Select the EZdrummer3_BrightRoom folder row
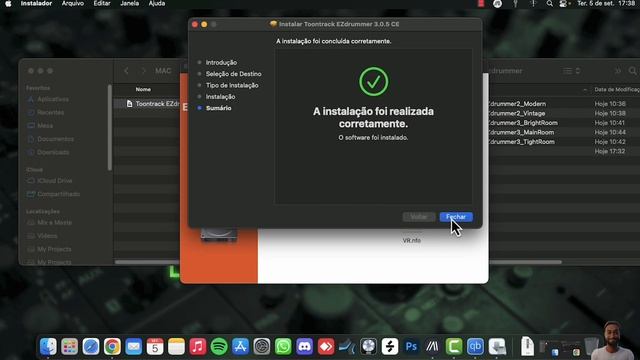The height and width of the screenshot is (360, 640). [x=563, y=122]
